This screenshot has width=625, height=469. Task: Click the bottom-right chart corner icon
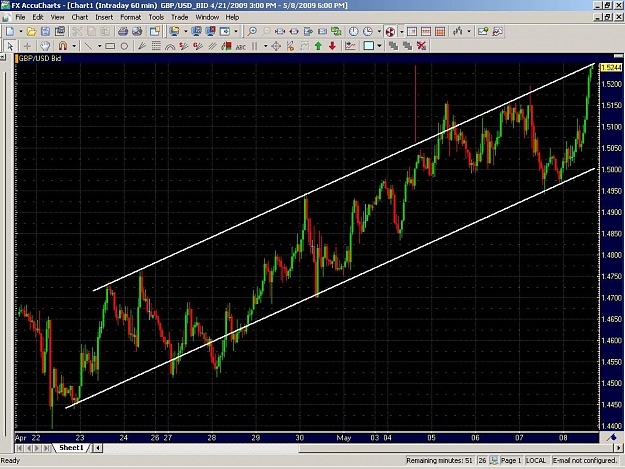(x=612, y=438)
